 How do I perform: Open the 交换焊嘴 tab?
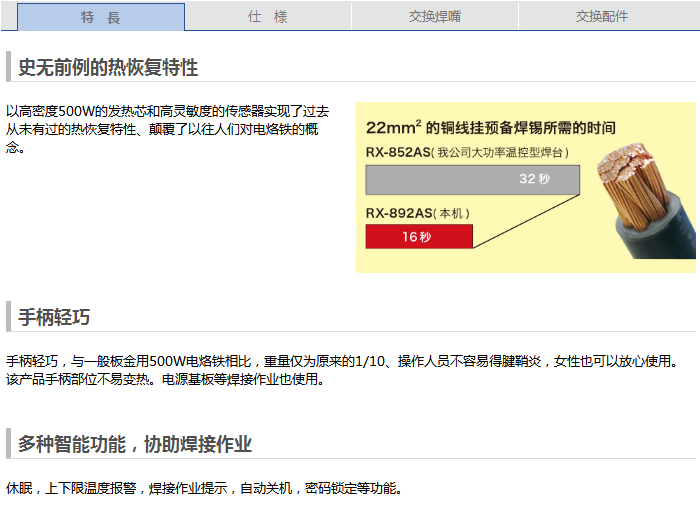435,17
